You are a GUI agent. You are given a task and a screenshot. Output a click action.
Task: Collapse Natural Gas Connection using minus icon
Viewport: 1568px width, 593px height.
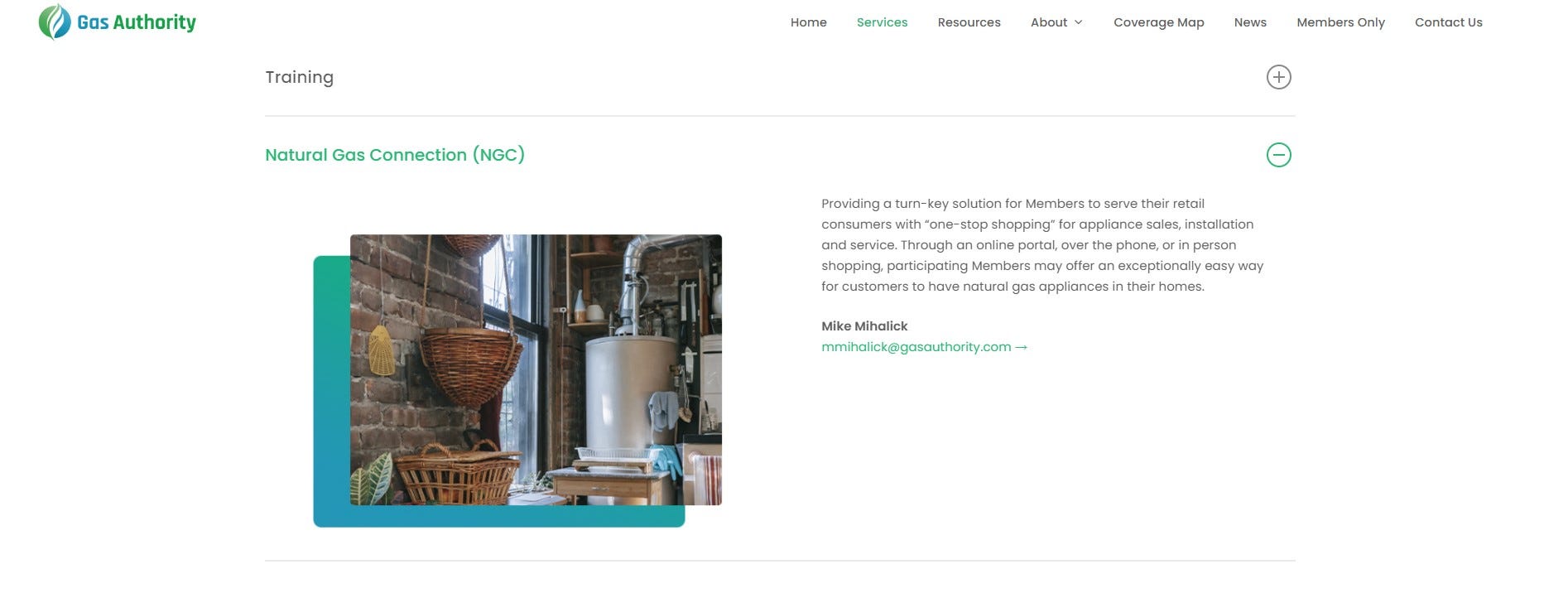[1278, 155]
